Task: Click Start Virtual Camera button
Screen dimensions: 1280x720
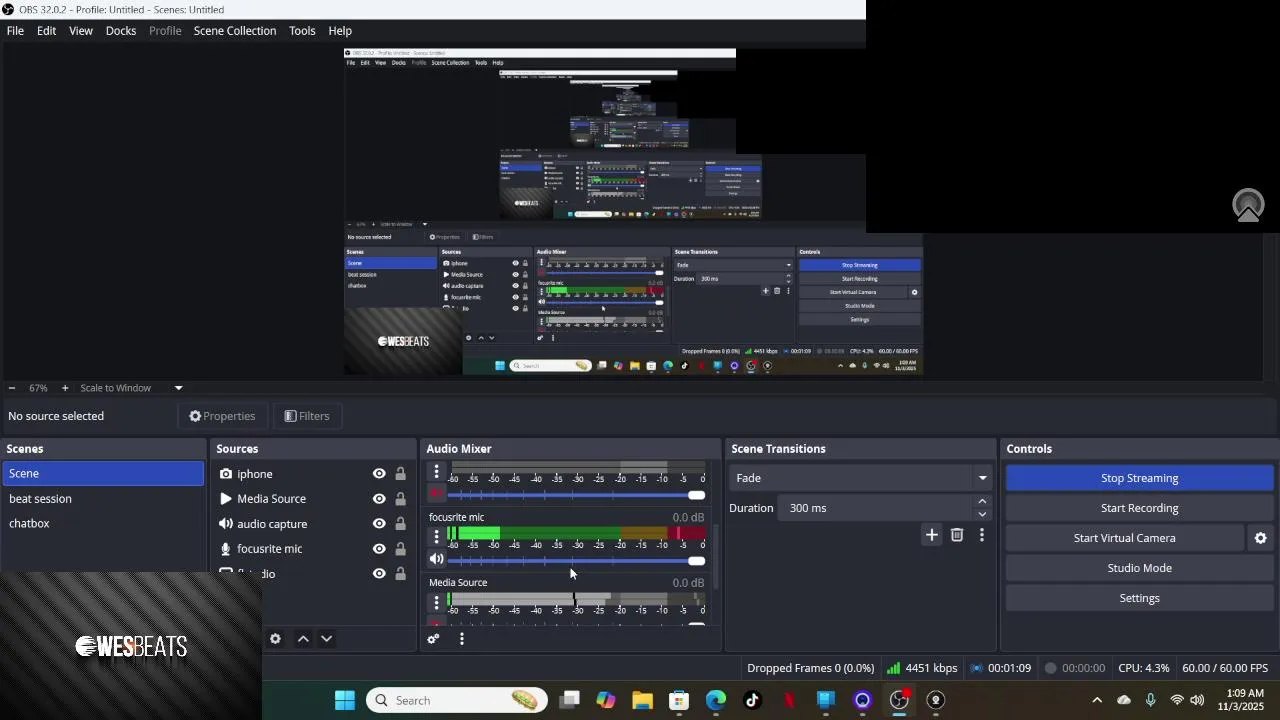Action: (x=1124, y=538)
